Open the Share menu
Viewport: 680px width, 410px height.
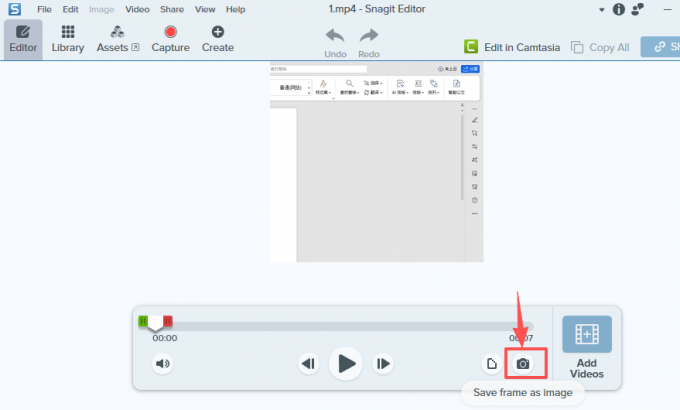pos(172,9)
